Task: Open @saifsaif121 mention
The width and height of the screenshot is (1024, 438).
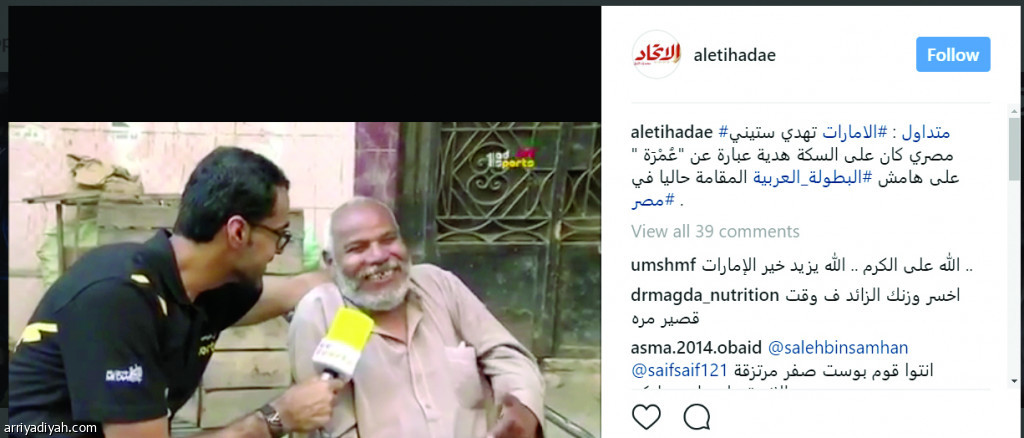Action: pos(679,371)
